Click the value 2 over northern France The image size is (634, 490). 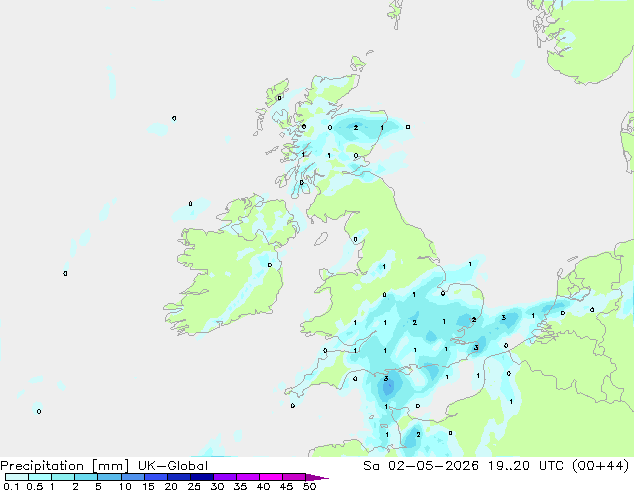click(418, 435)
